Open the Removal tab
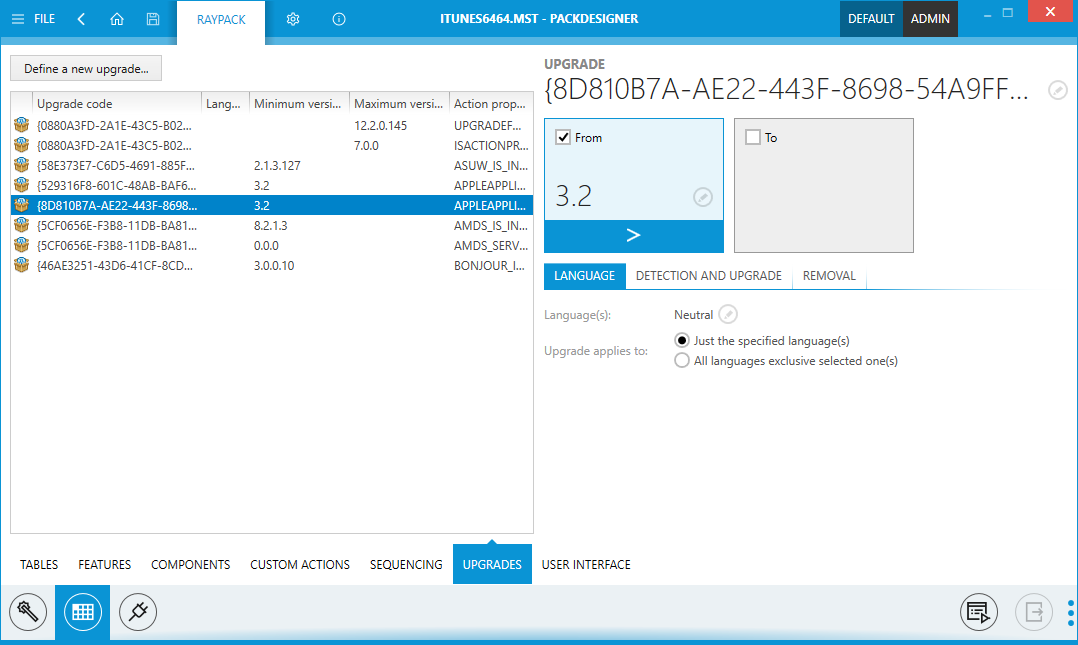 (829, 276)
